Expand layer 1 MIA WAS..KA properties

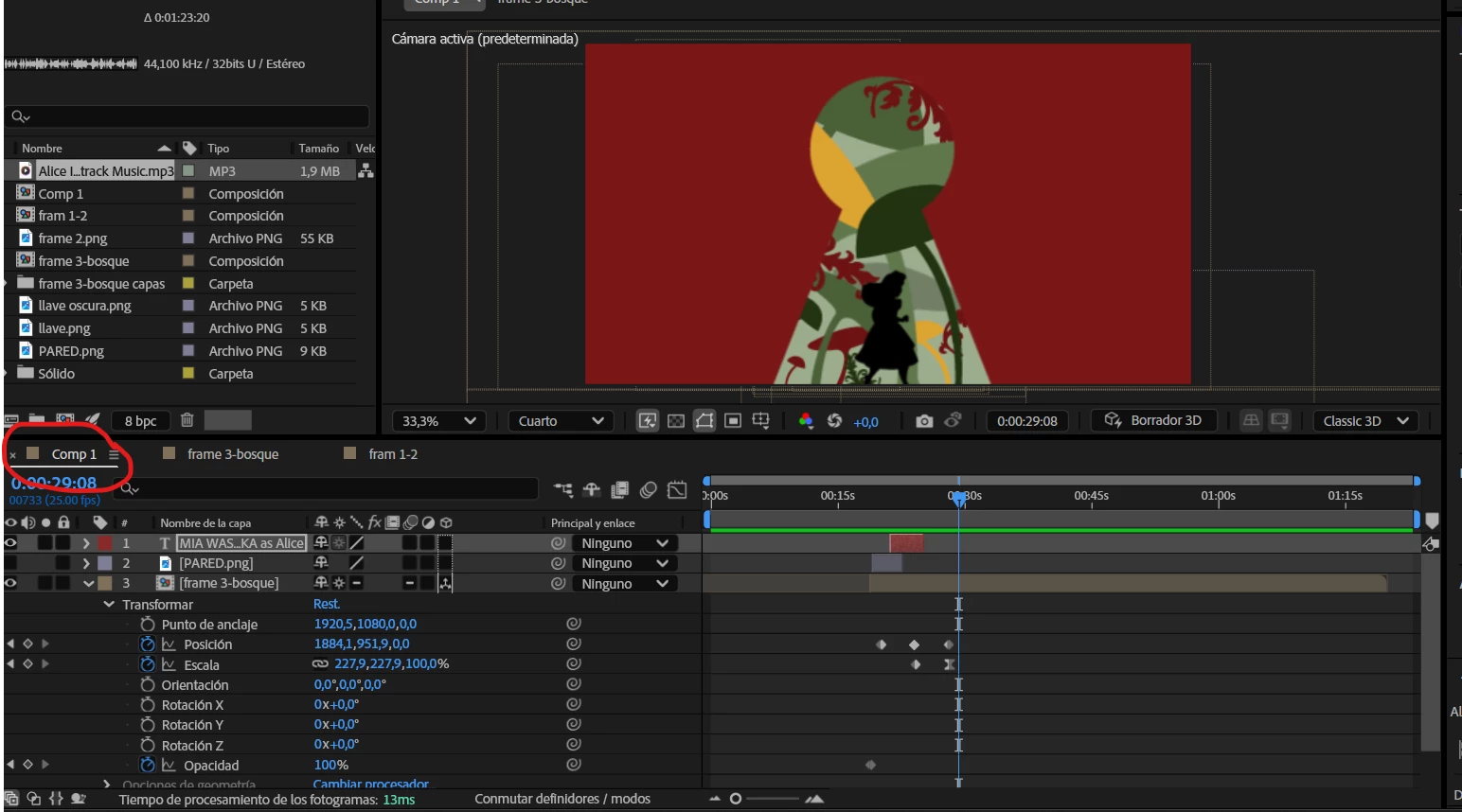[86, 543]
